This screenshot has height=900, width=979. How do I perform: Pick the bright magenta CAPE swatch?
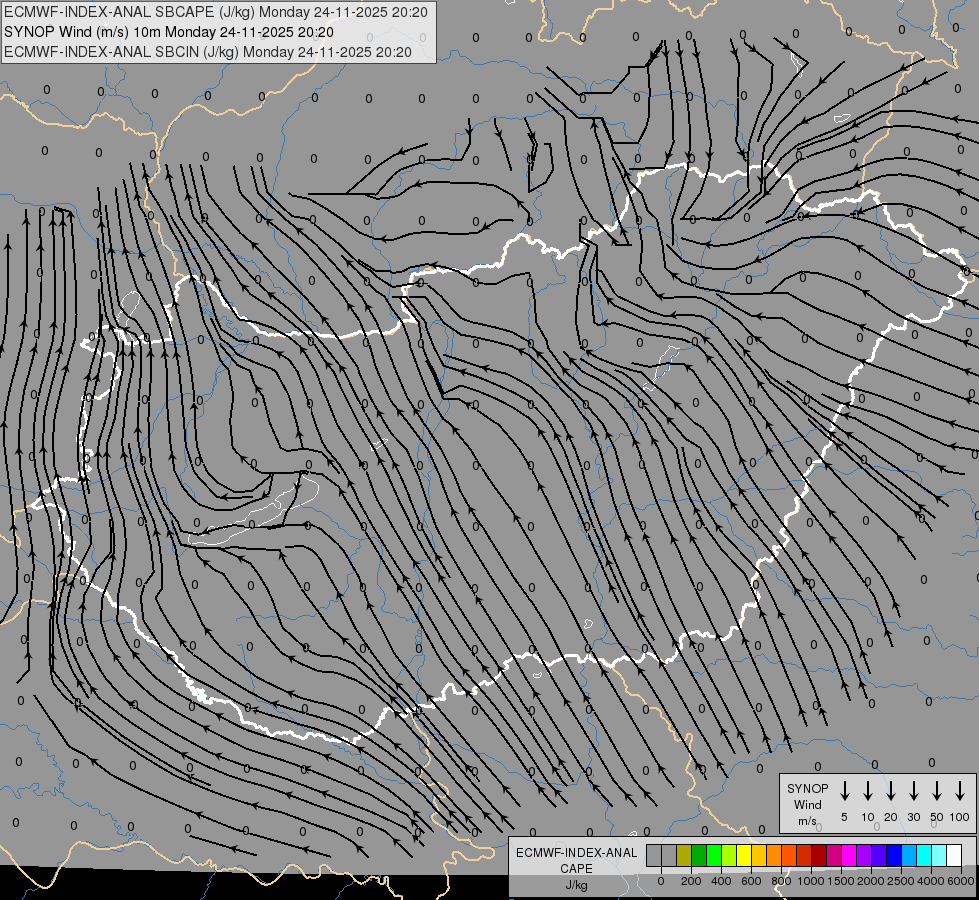click(849, 855)
